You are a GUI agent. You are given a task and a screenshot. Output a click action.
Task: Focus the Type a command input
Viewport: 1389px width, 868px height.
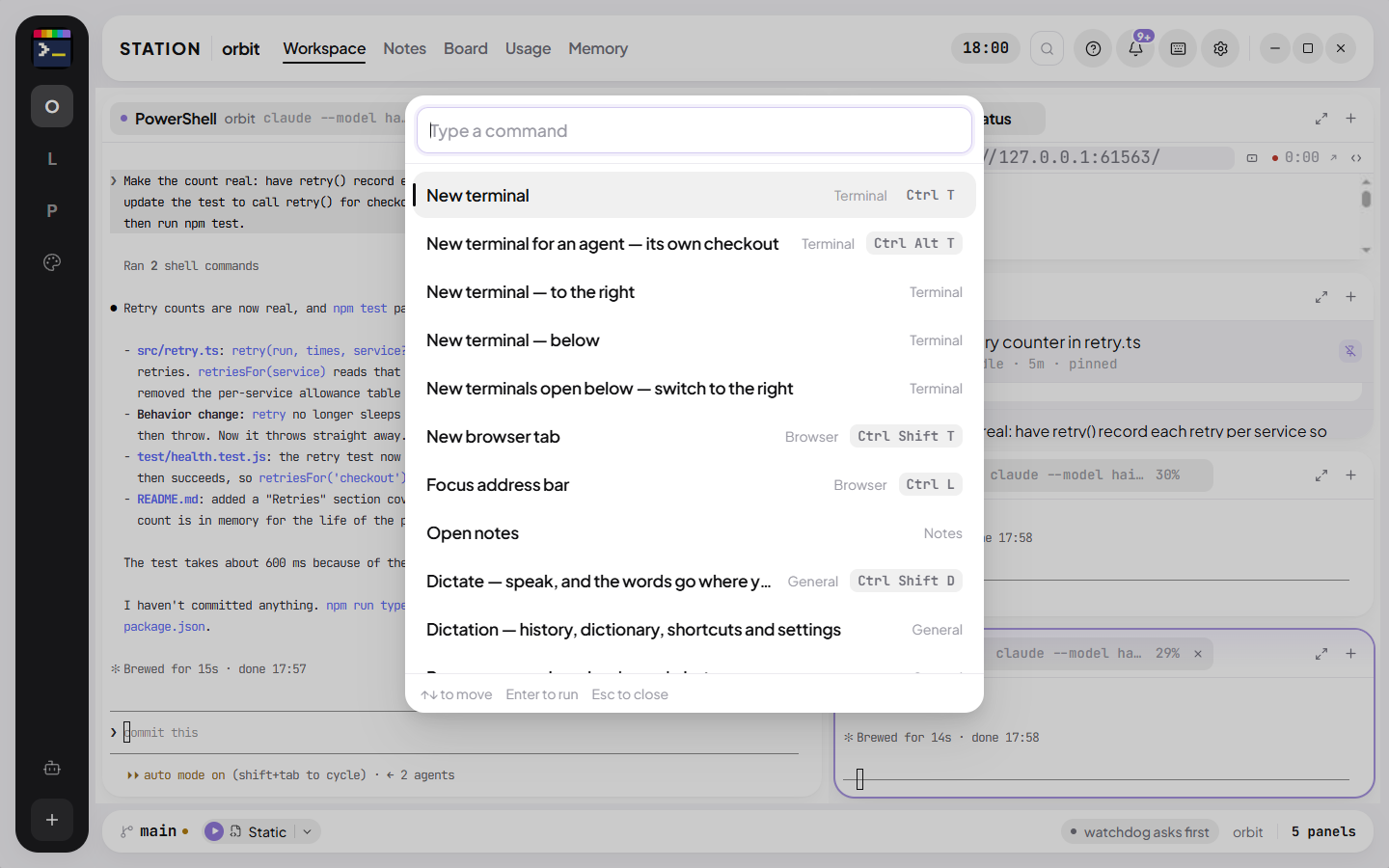[694, 130]
